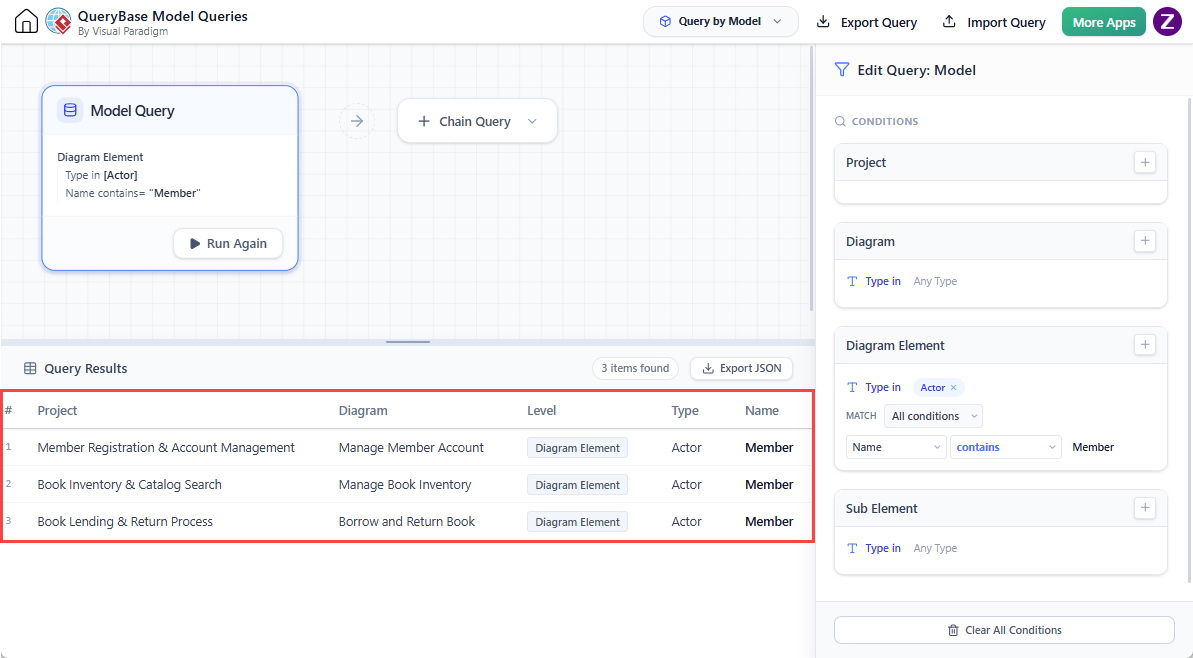This screenshot has height=658, width=1193.
Task: Click the Edit Query filter icon
Action: tap(841, 70)
